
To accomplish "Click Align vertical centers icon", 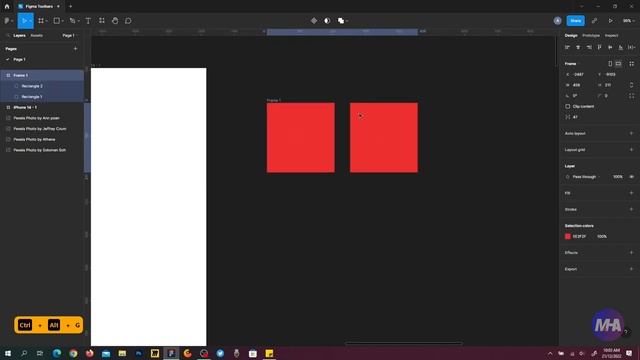I will click(610, 47).
